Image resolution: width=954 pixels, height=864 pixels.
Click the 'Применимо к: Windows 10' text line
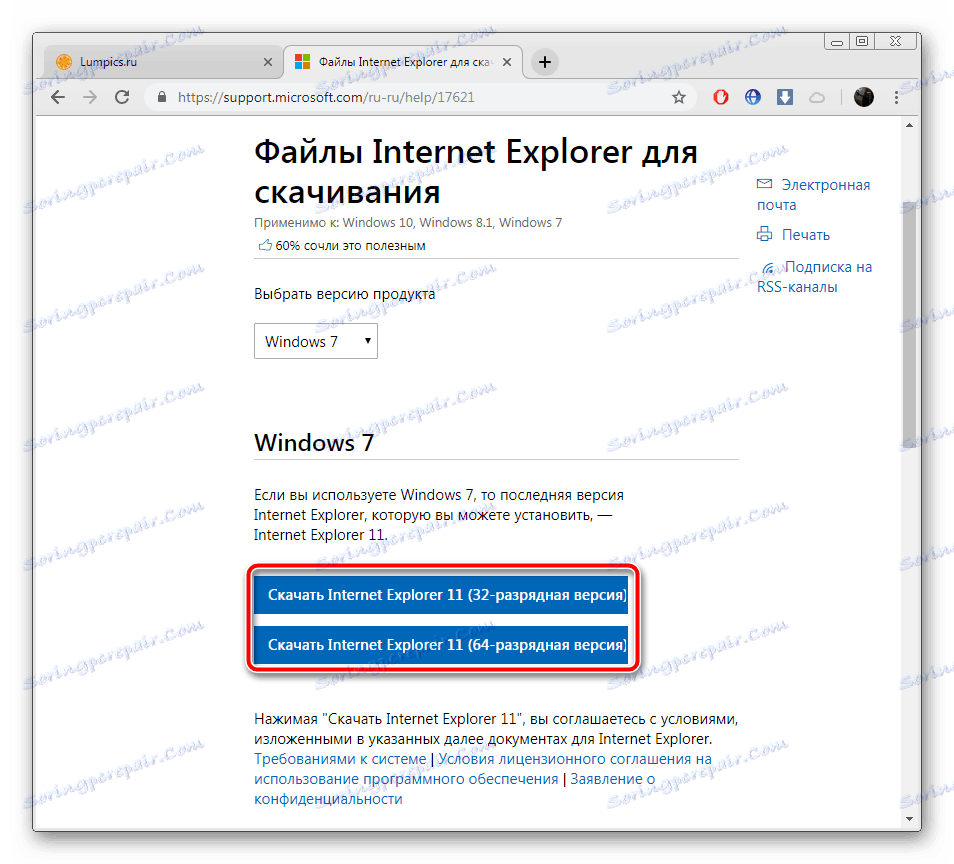click(408, 223)
